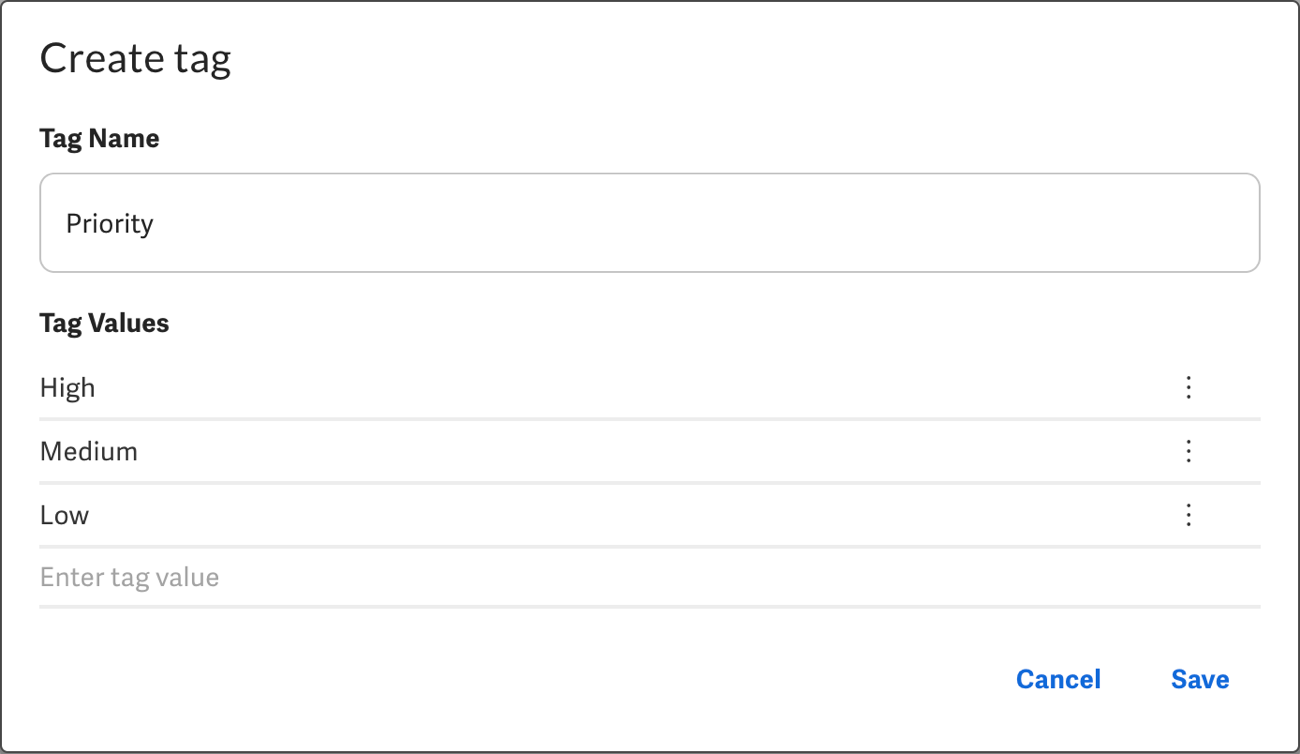Image resolution: width=1300 pixels, height=754 pixels.
Task: Click the underline beneath Enter tag value
Action: point(649,606)
